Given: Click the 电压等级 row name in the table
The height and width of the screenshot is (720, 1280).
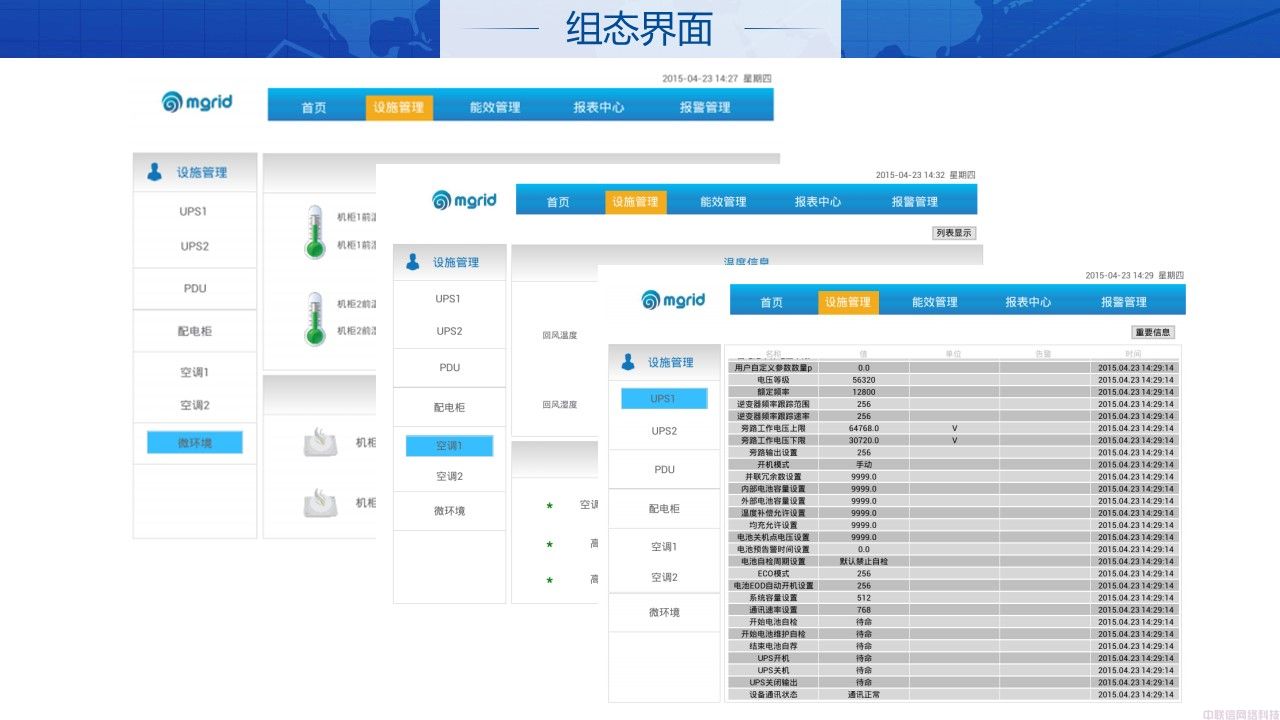Looking at the screenshot, I should point(773,380).
